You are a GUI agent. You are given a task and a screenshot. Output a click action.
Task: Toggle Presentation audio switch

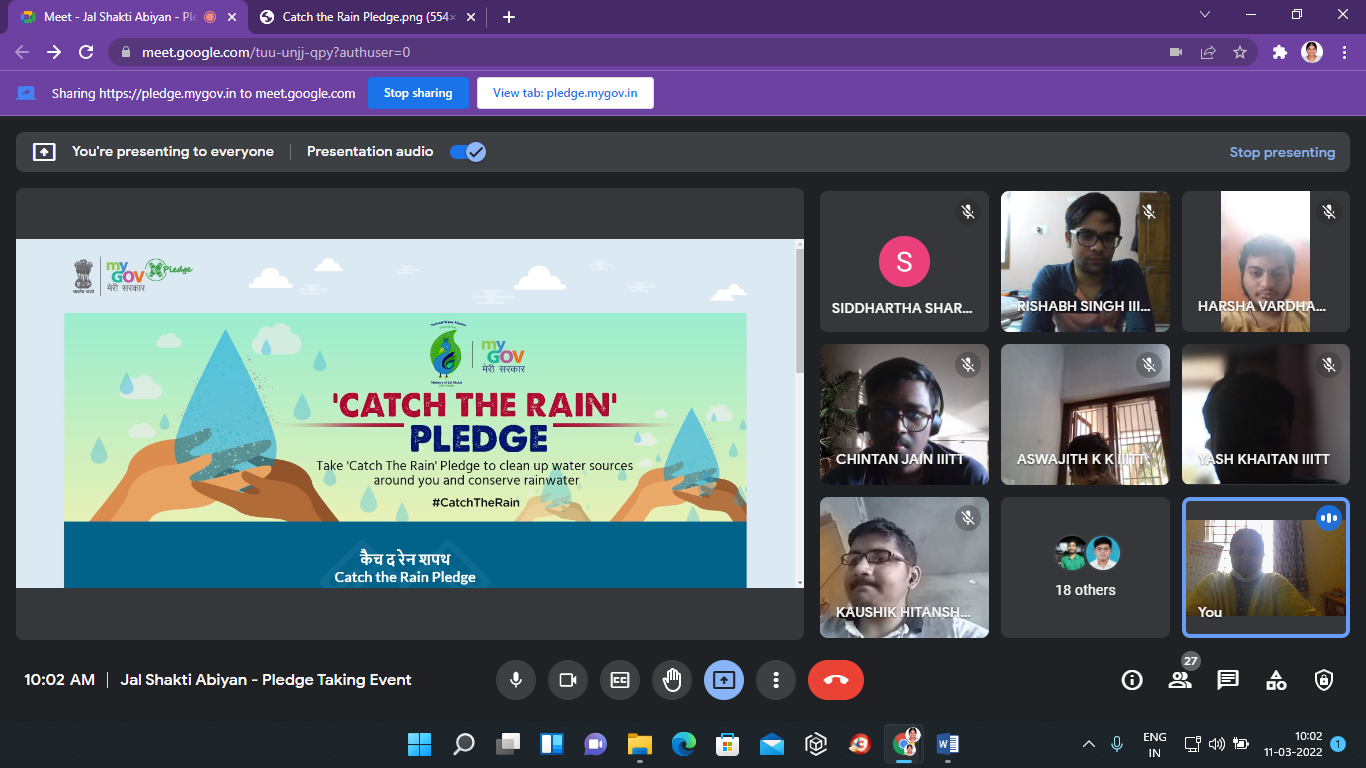point(467,152)
